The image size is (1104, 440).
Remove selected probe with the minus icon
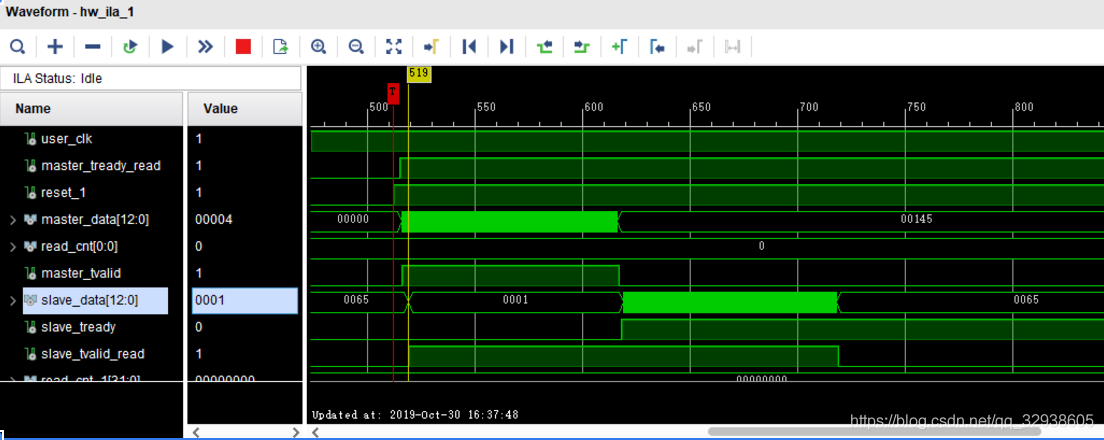92,47
